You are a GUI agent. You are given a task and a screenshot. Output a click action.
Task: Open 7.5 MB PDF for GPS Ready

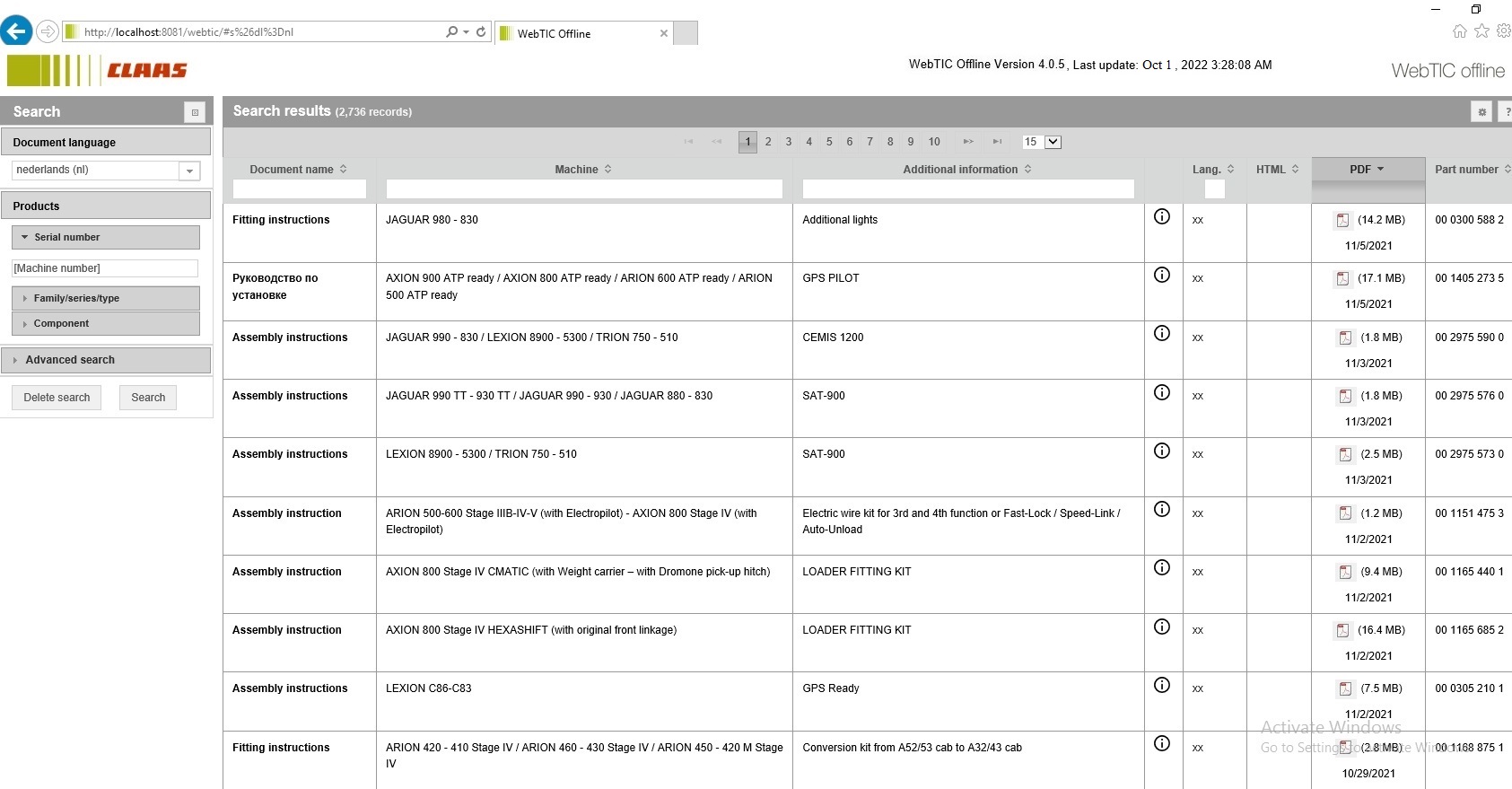[1345, 688]
